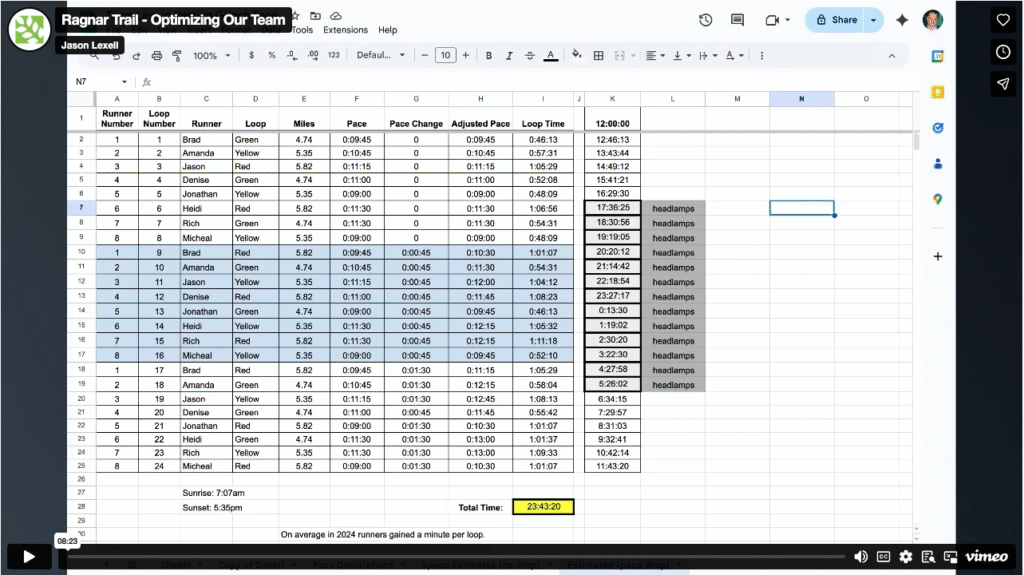1024x575 pixels.
Task: Click the Share button
Action: [836, 20]
